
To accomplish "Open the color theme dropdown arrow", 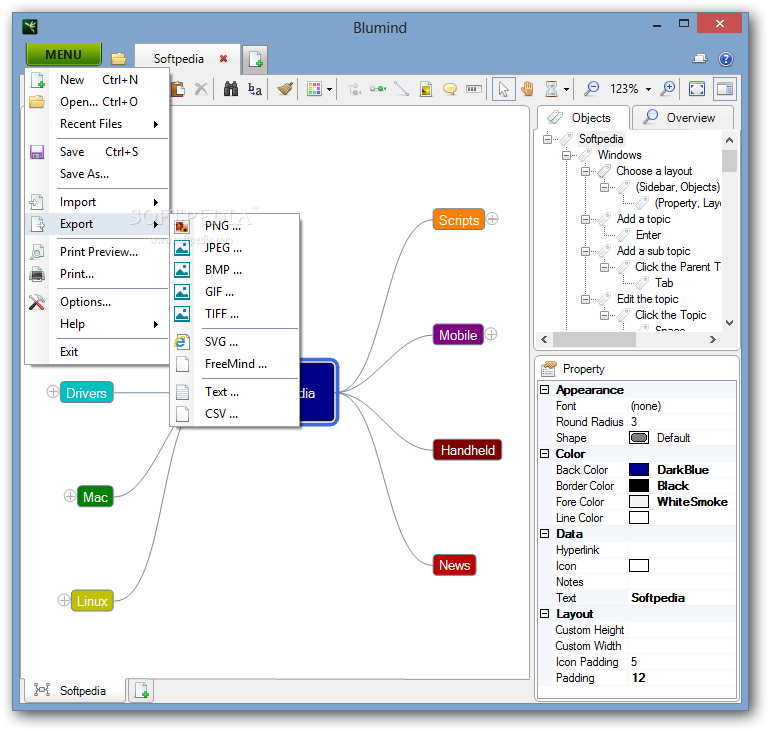I will [329, 89].
